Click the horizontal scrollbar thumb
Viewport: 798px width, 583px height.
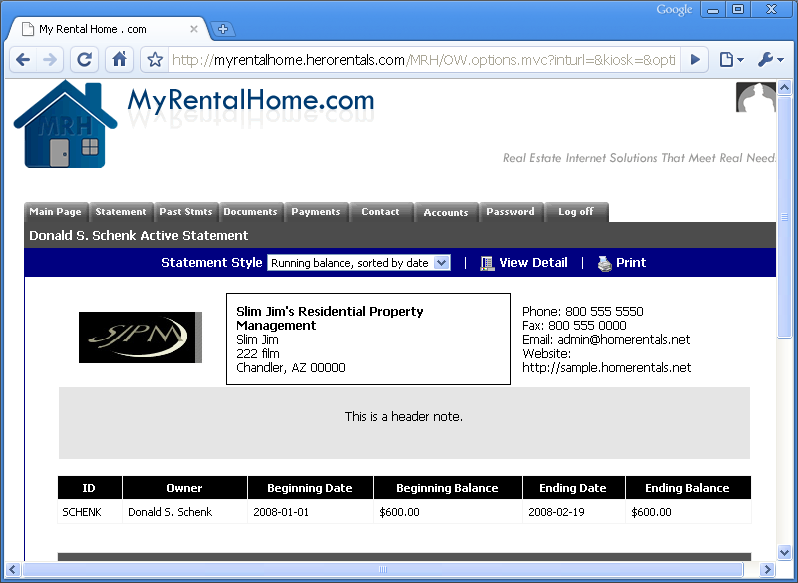click(383, 569)
